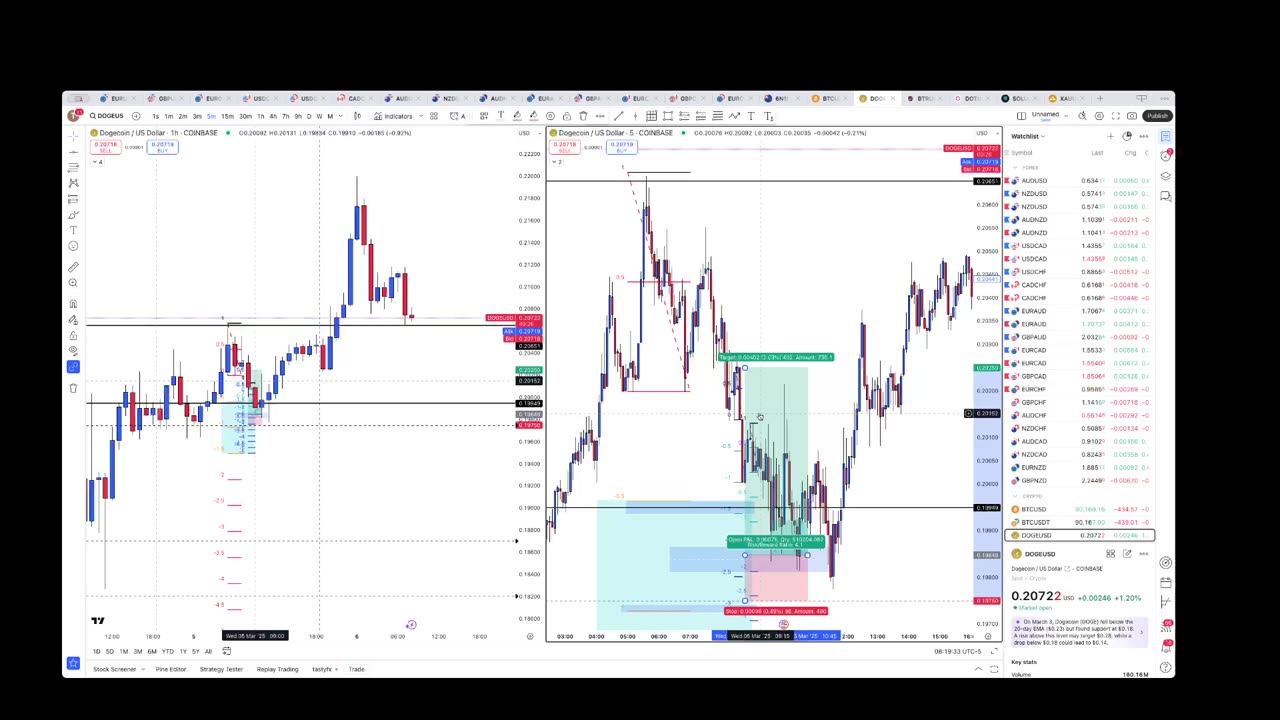Open the DOGEUS symbol search
Image resolution: width=1280 pixels, height=720 pixels.
[x=107, y=116]
